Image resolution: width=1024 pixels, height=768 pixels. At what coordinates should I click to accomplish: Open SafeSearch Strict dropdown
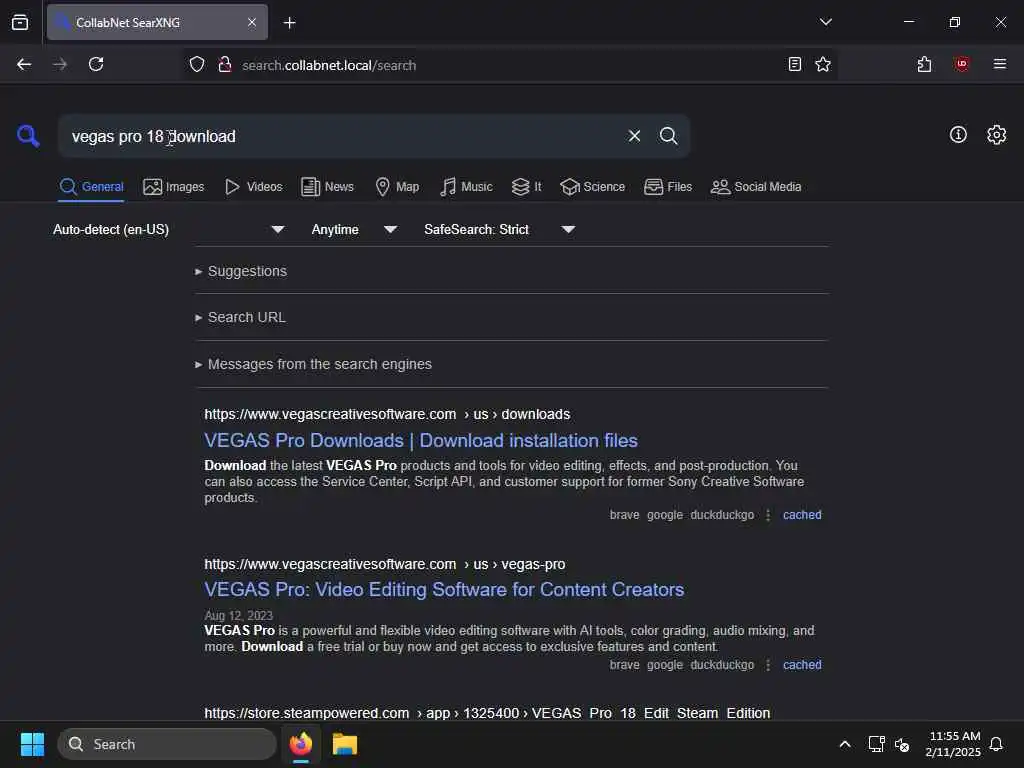(x=500, y=229)
